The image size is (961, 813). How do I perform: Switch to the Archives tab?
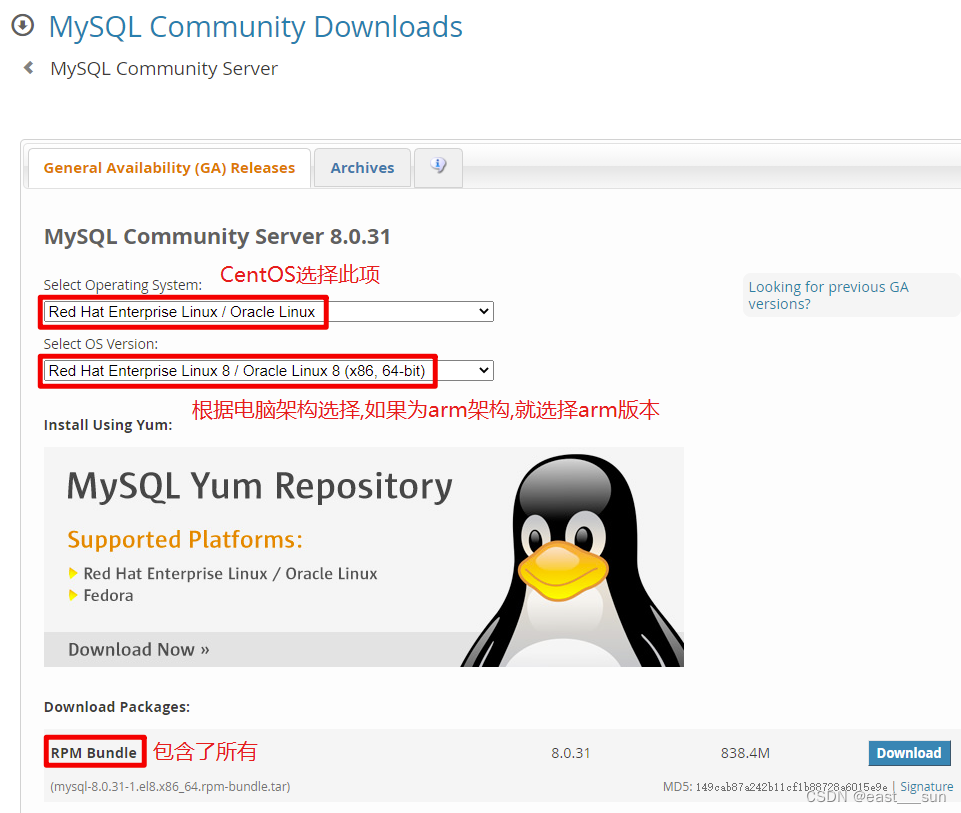pos(362,168)
